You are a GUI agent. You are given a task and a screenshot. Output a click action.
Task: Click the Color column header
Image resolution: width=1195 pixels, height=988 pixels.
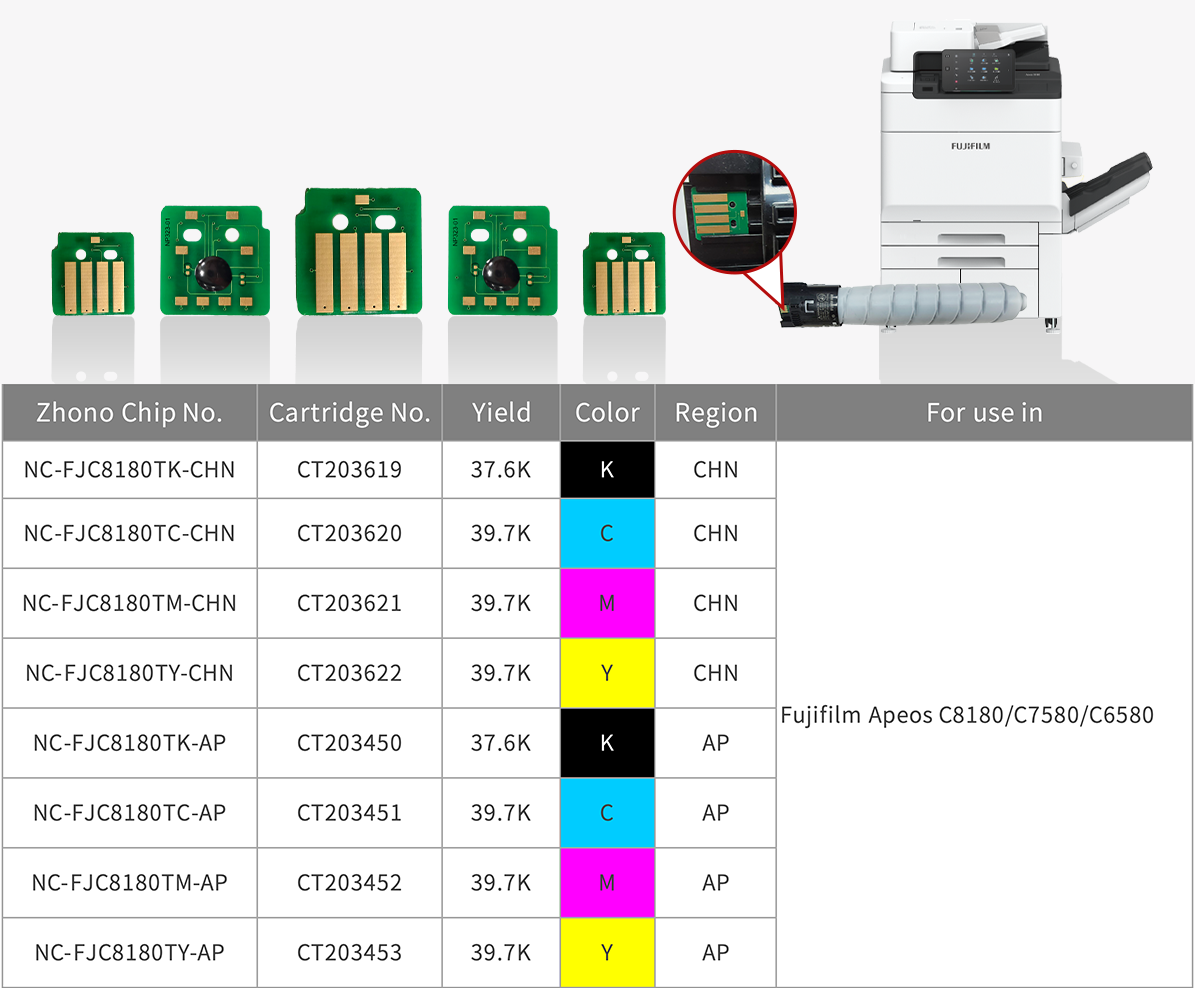click(x=607, y=412)
